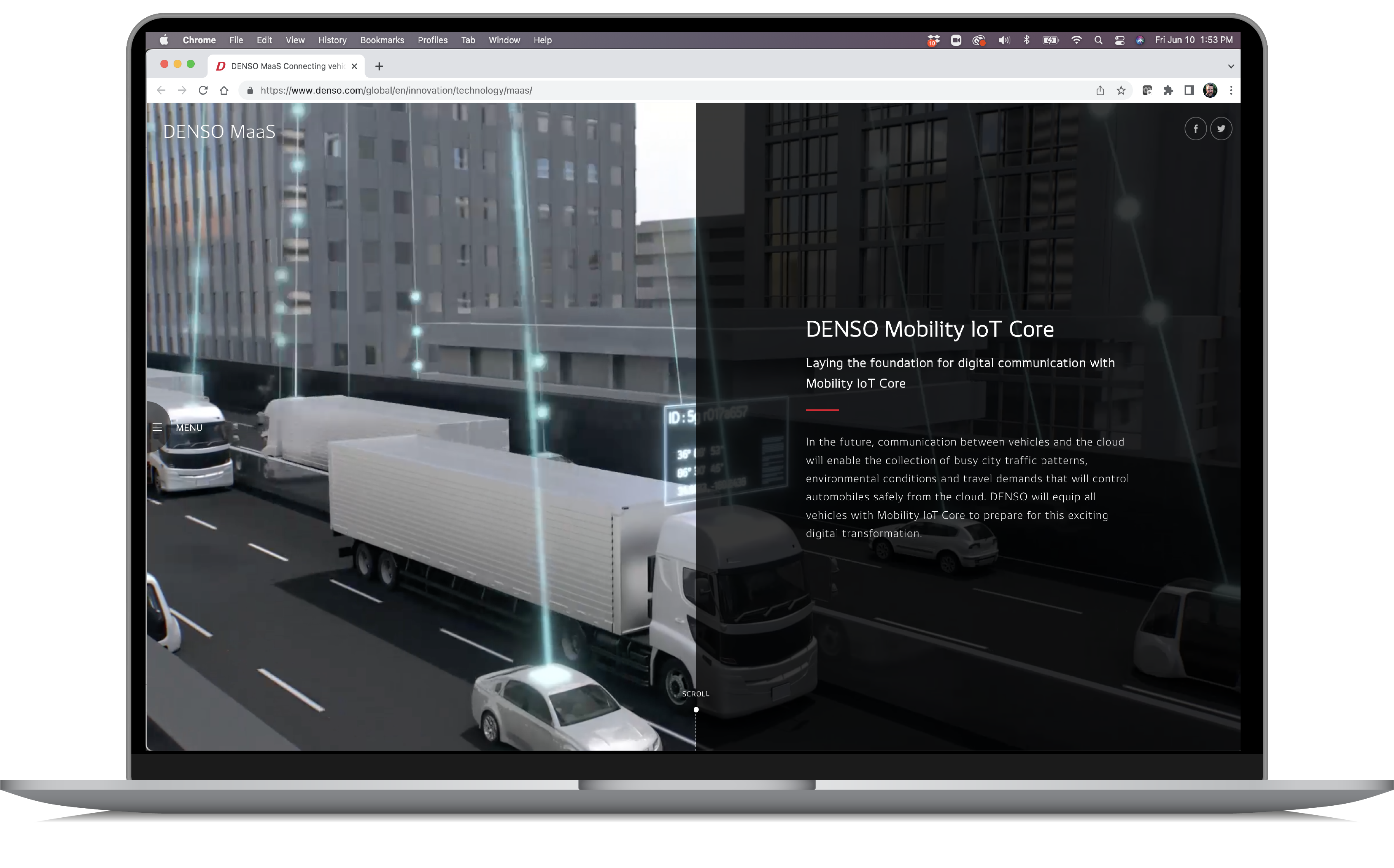Click the Siri icon in menu bar

1140,40
